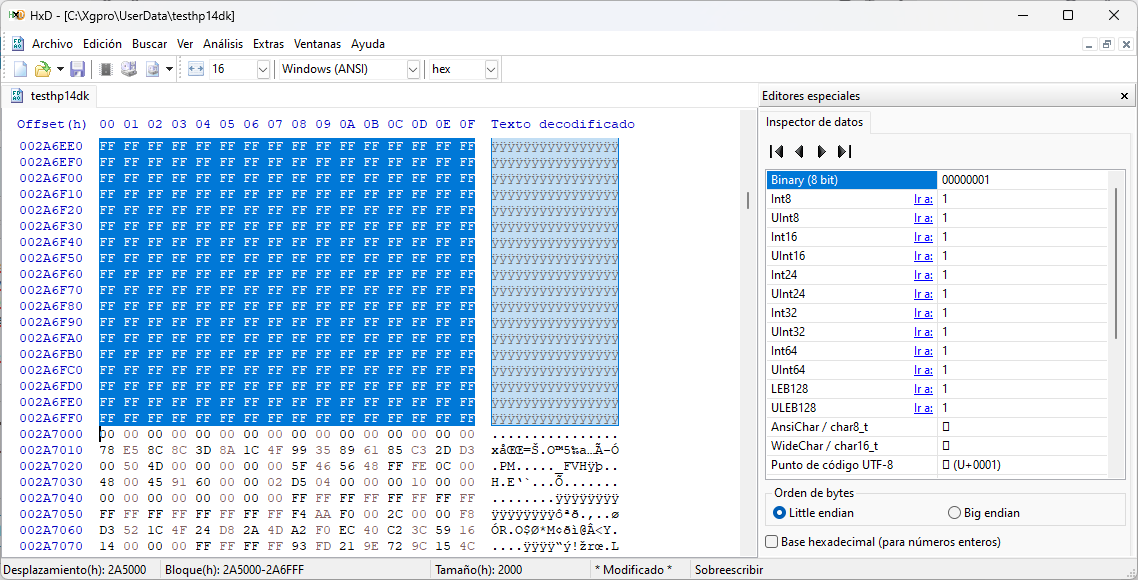Save the file with the floppy disk icon
The image size is (1138, 580).
click(77, 69)
